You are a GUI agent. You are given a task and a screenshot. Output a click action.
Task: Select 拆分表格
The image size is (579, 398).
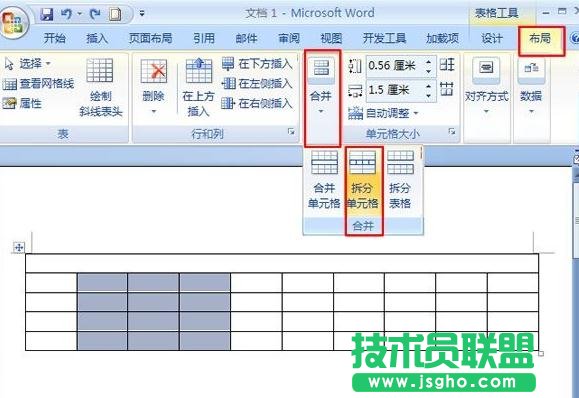(x=400, y=180)
